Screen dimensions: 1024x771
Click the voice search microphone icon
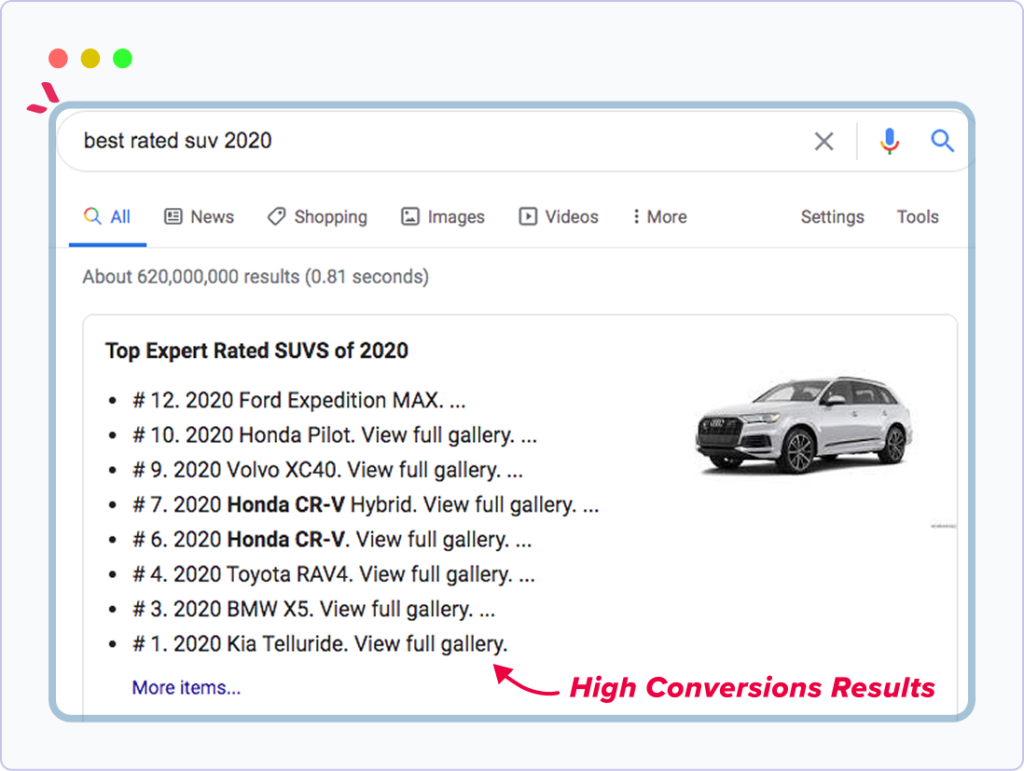coord(889,142)
